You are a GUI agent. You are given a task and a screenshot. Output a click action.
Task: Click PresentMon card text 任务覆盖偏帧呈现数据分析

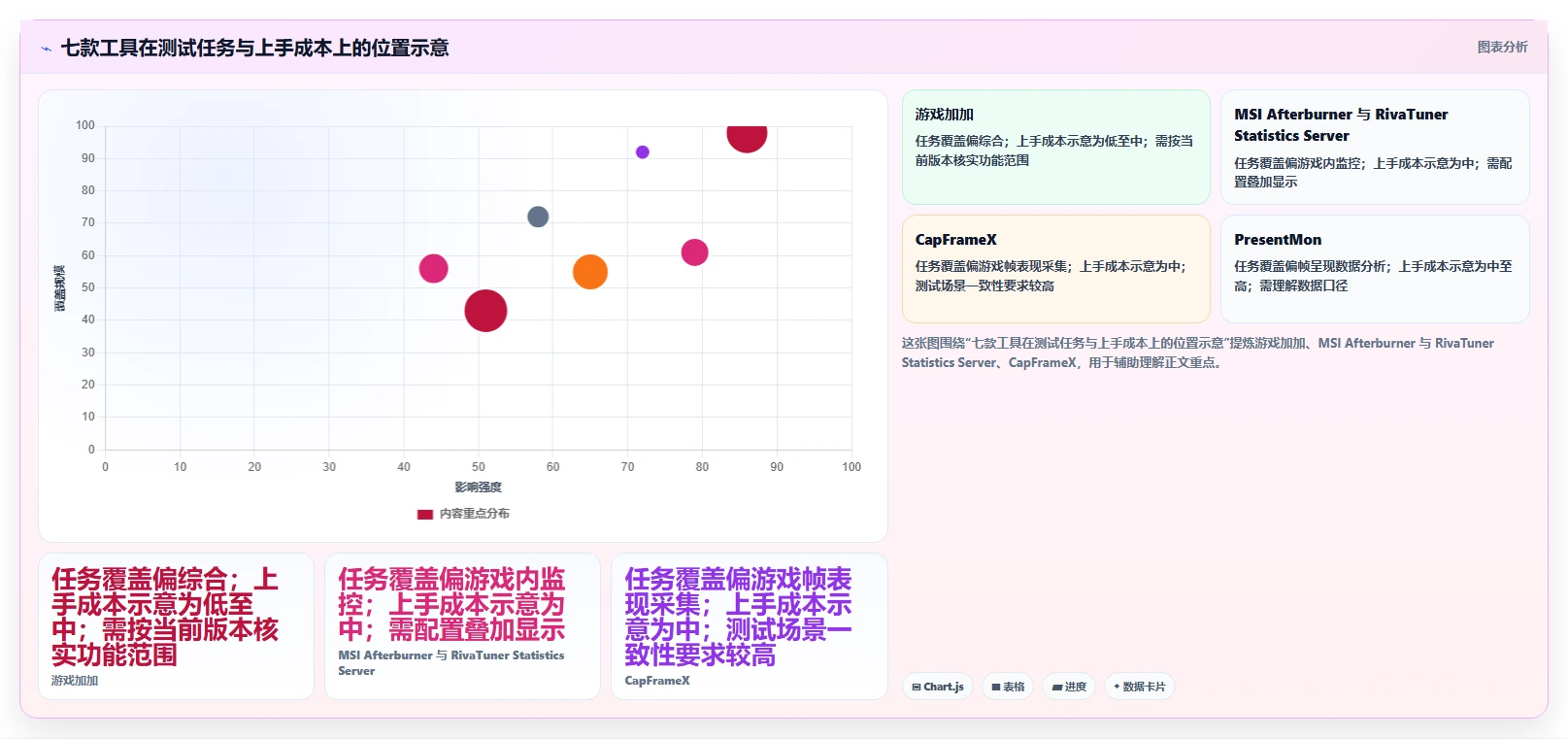[1311, 266]
